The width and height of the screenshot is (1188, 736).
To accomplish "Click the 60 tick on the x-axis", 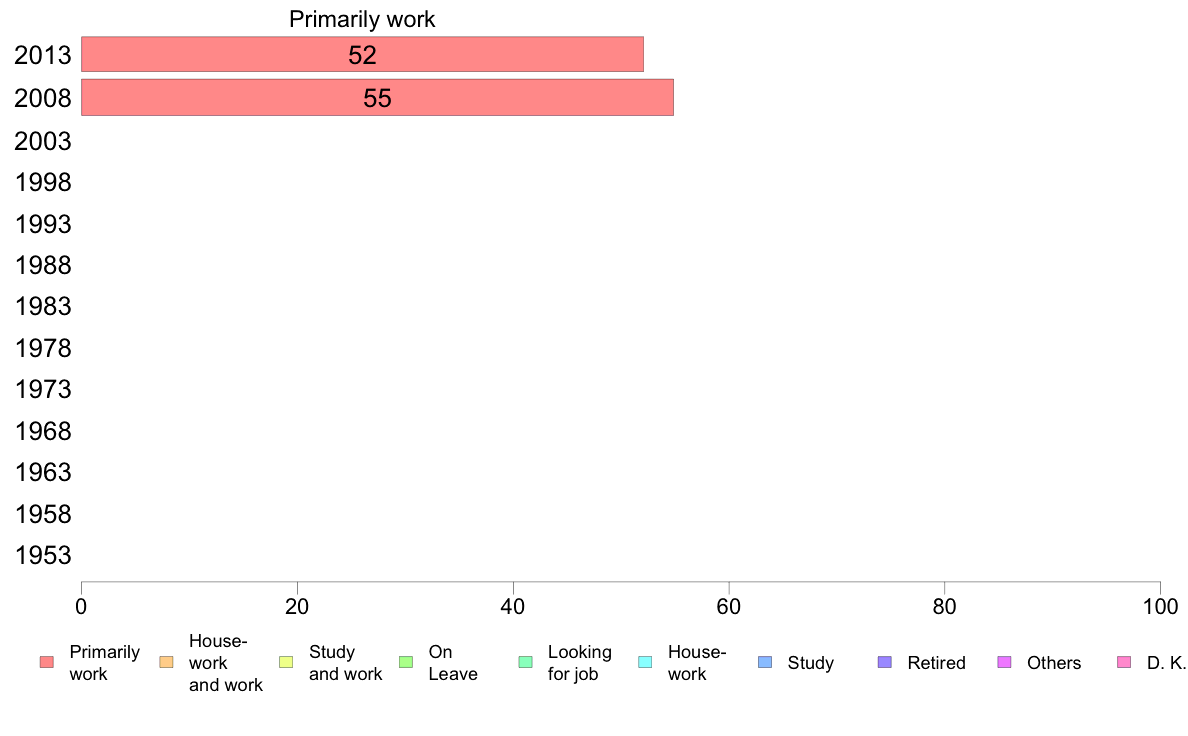I will [729, 606].
